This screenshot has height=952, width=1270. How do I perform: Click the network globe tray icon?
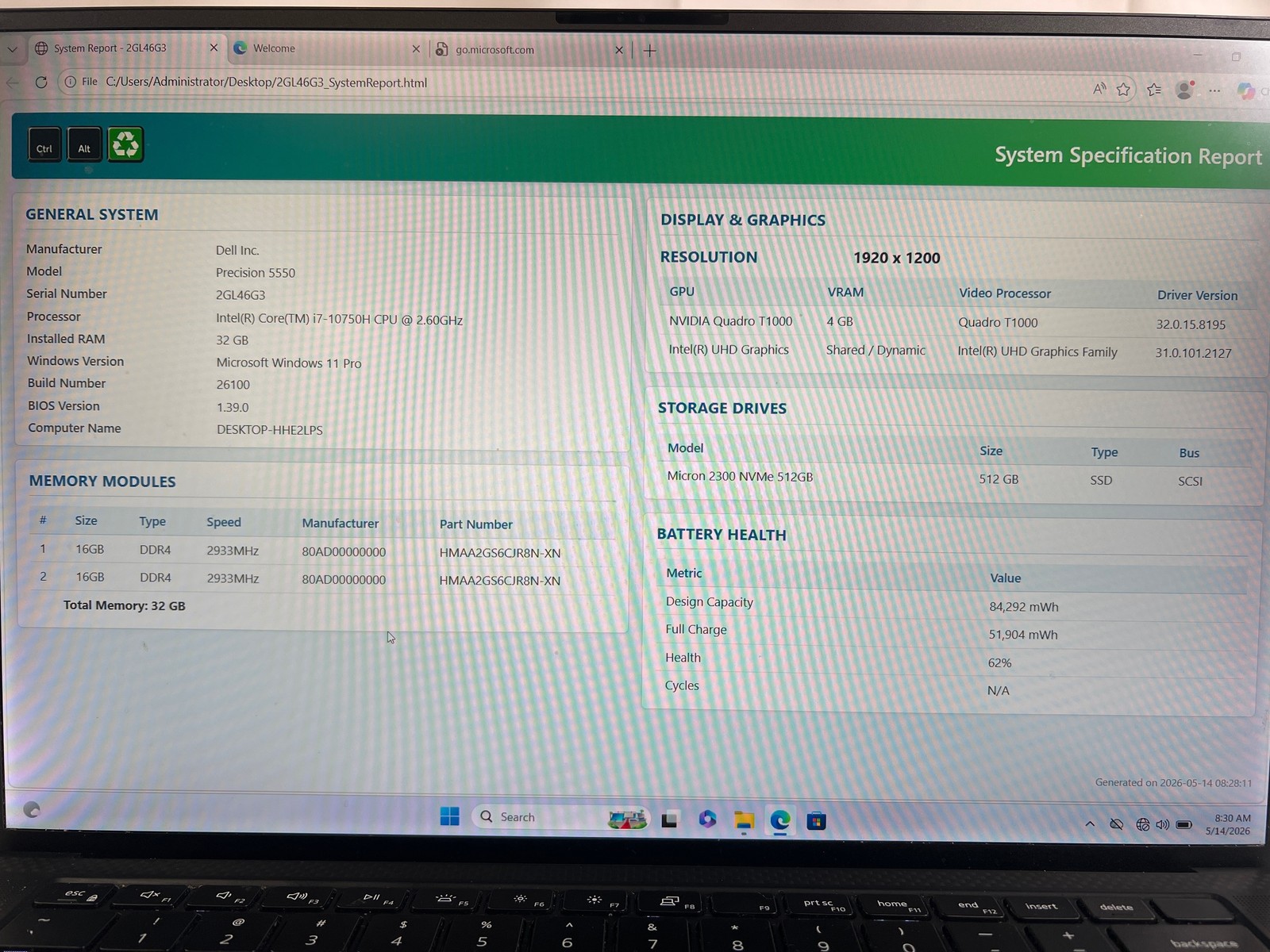point(1142,825)
